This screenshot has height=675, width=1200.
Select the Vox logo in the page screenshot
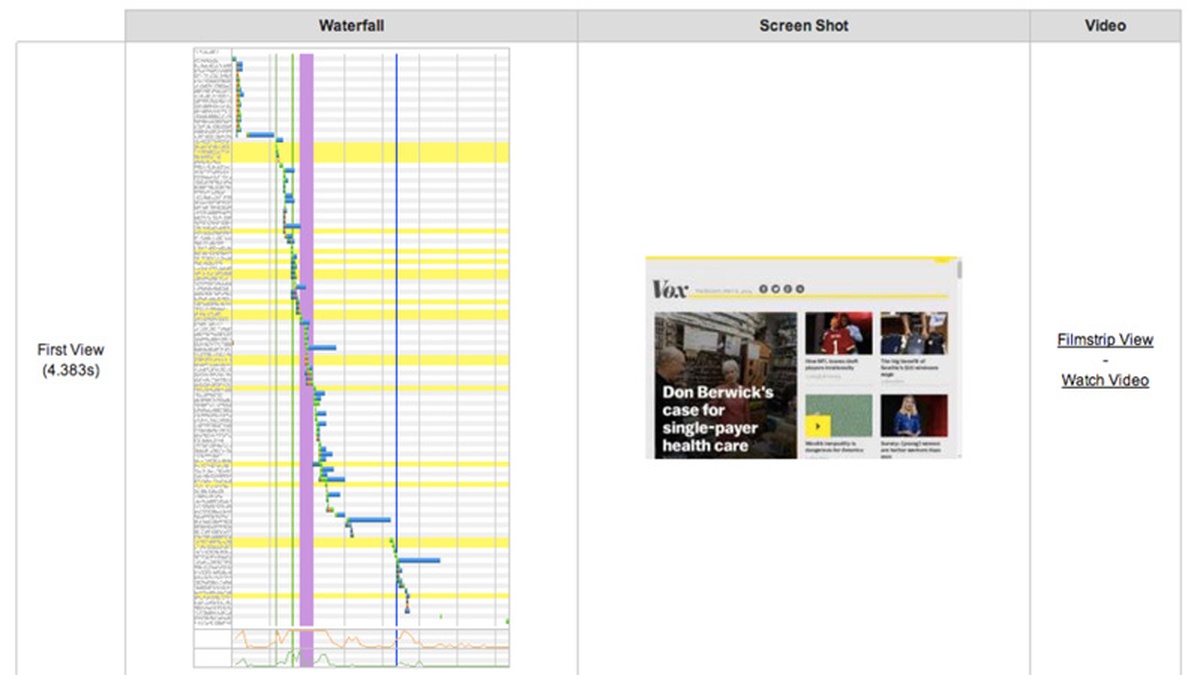[670, 289]
